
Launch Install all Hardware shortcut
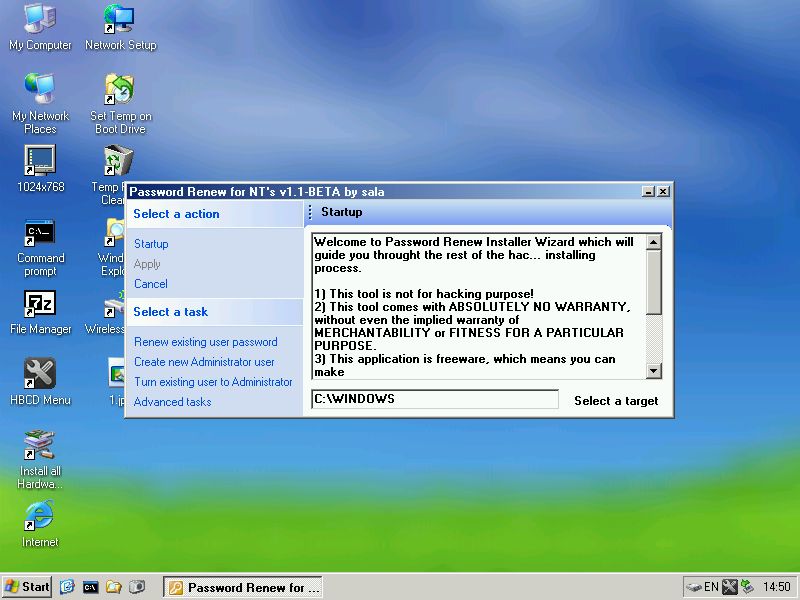pos(40,459)
